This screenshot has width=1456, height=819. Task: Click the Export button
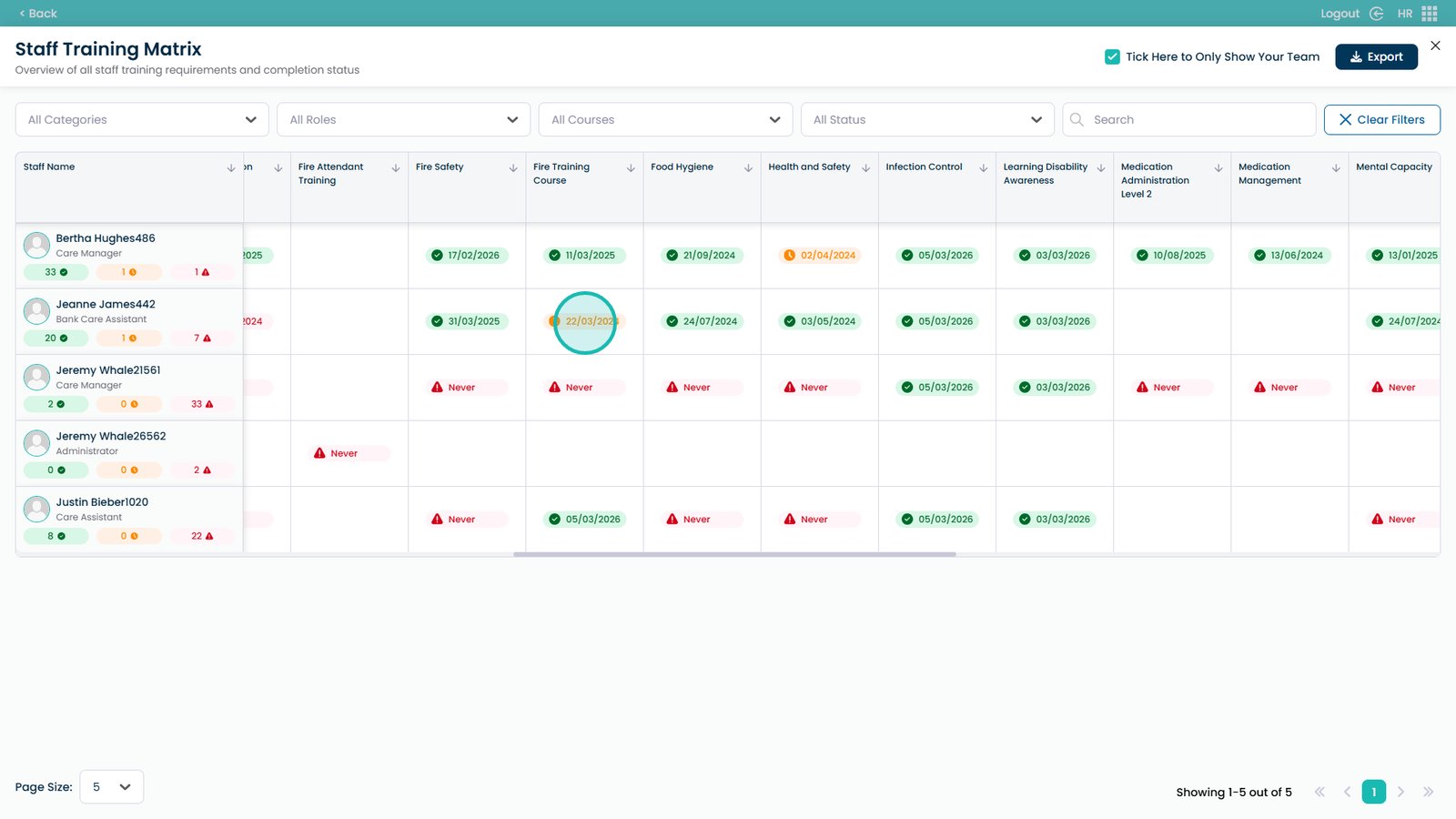coord(1376,56)
